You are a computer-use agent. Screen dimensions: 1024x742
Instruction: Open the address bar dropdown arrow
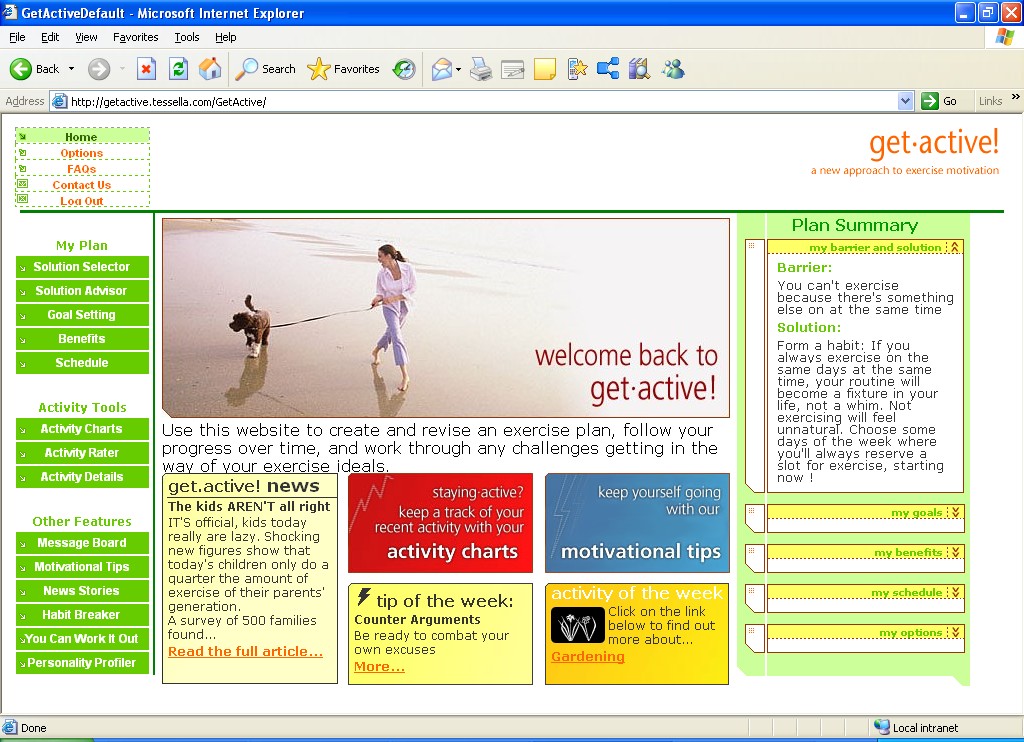(x=905, y=101)
